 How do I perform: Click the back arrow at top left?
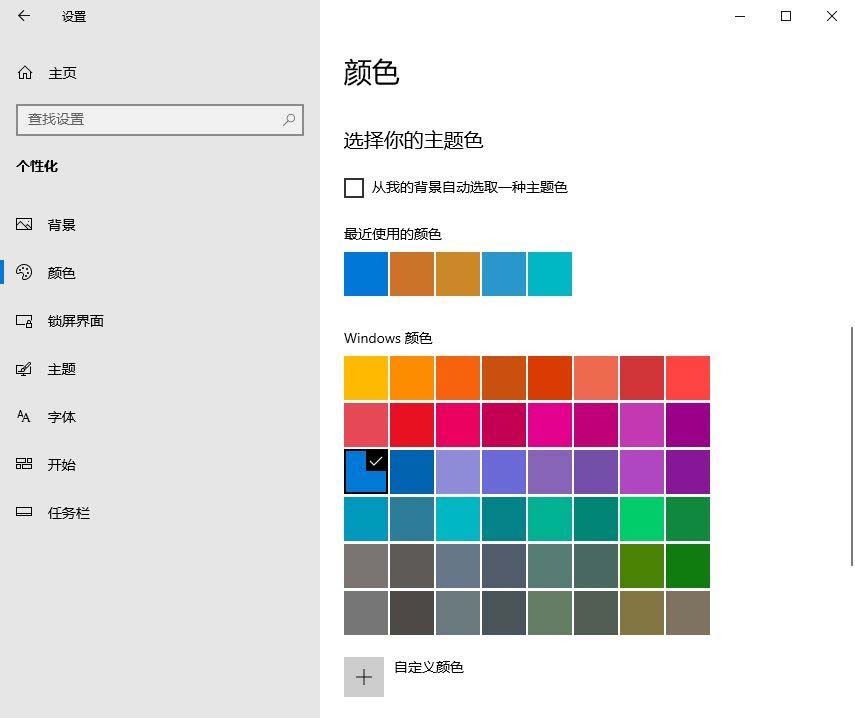pos(25,16)
